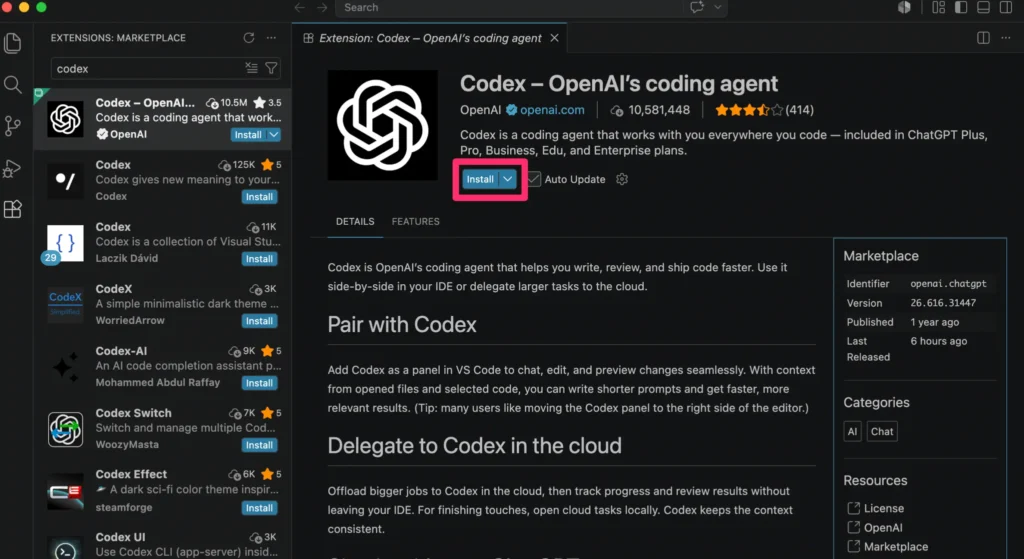
Task: Open editor more actions menu
Action: click(x=1006, y=38)
